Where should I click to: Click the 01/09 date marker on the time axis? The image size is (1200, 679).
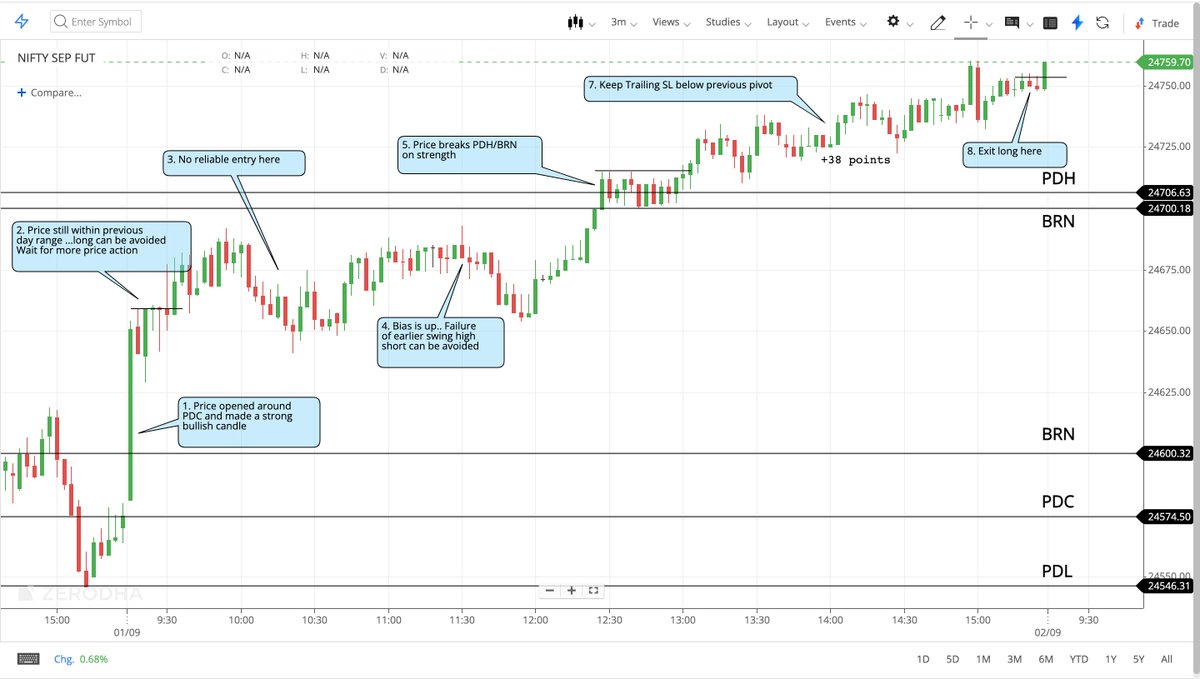127,631
